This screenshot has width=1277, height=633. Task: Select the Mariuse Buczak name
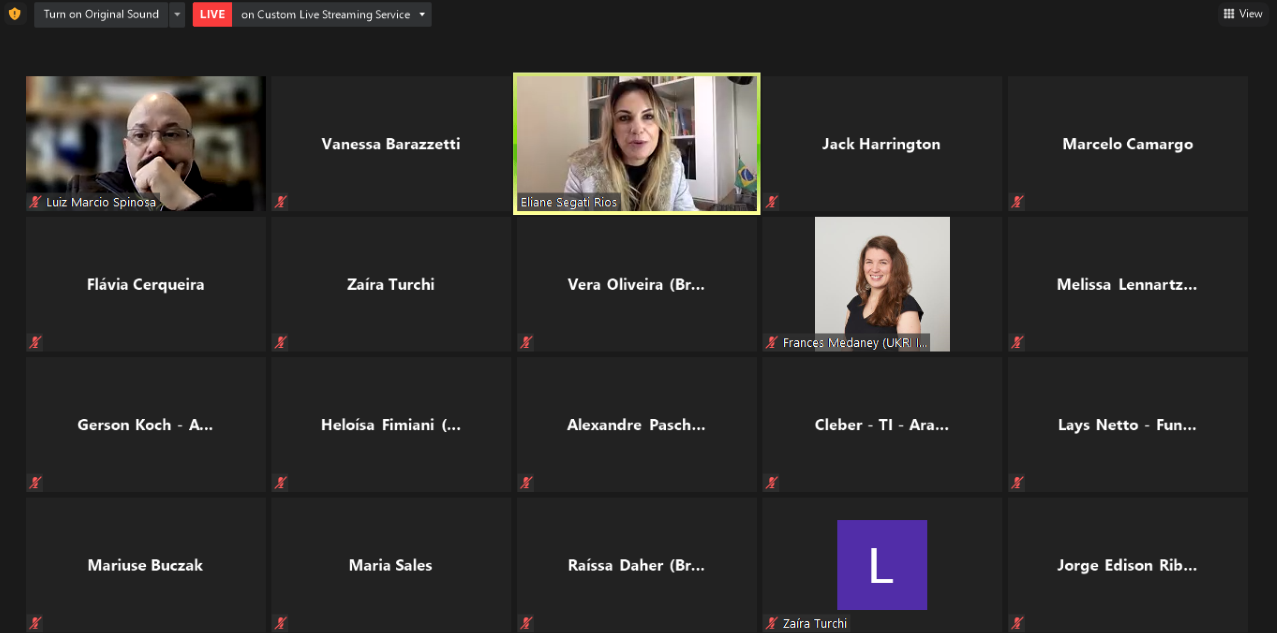click(x=146, y=565)
